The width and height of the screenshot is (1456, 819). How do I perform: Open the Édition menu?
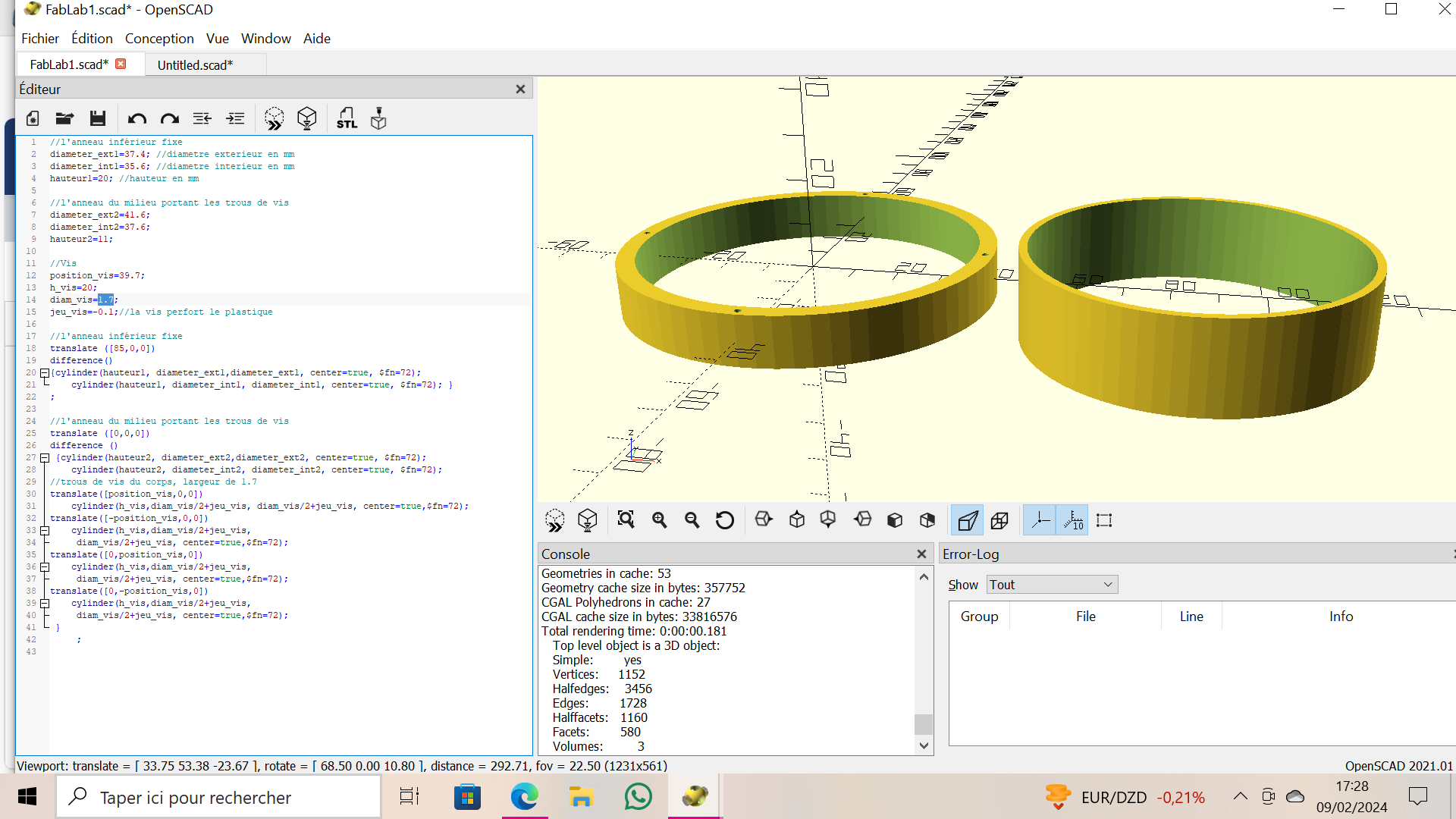pos(92,39)
